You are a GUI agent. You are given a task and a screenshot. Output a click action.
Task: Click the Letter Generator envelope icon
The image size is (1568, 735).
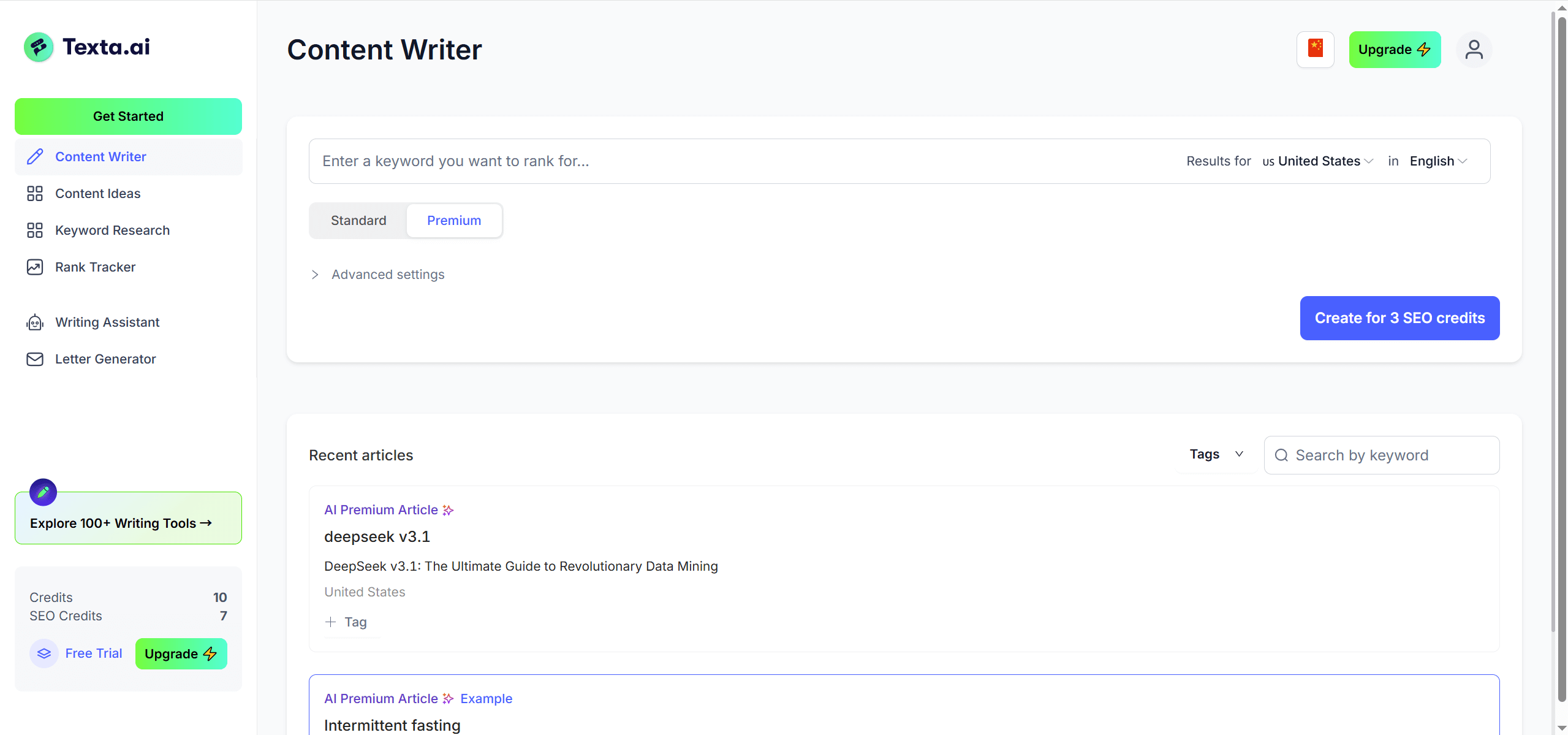point(35,359)
